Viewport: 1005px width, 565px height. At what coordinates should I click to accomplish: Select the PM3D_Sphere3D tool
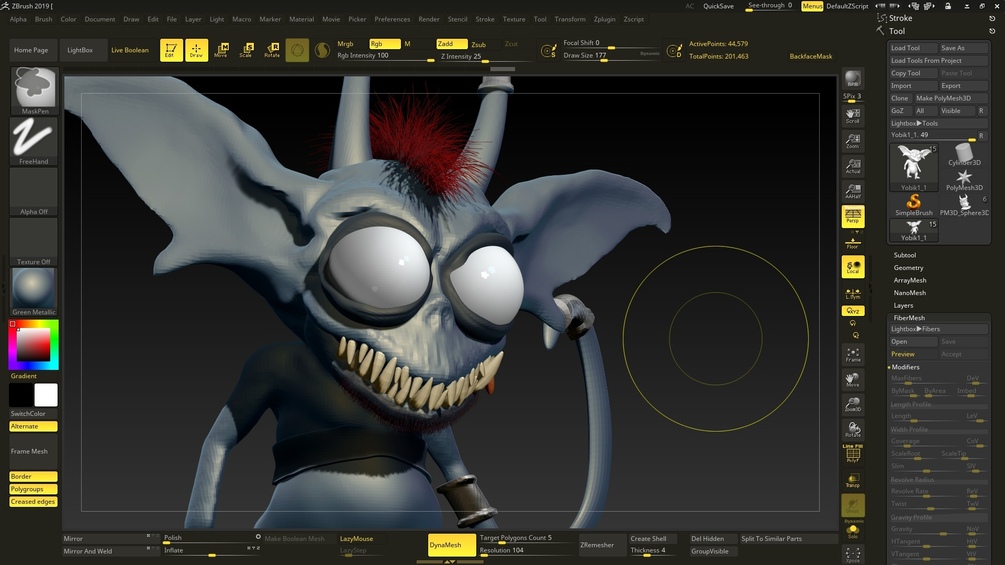(x=964, y=205)
